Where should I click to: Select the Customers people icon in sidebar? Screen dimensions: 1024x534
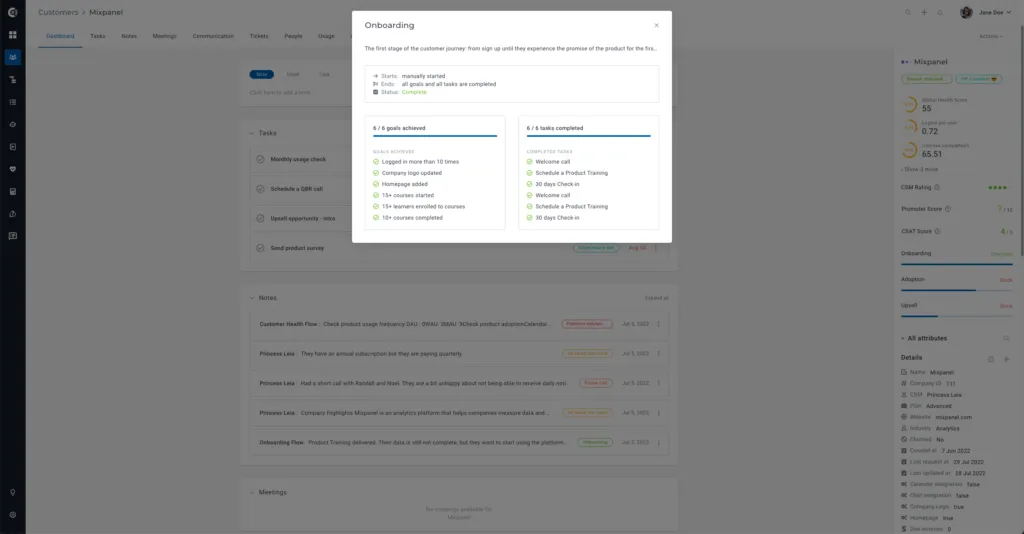click(12, 57)
